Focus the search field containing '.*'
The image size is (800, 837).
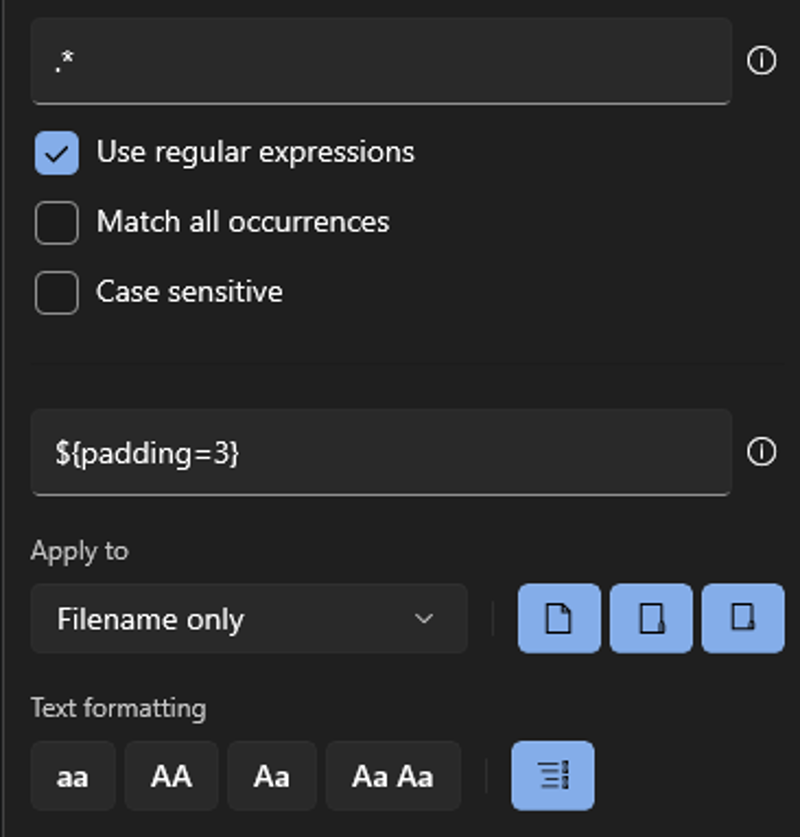pos(381,61)
